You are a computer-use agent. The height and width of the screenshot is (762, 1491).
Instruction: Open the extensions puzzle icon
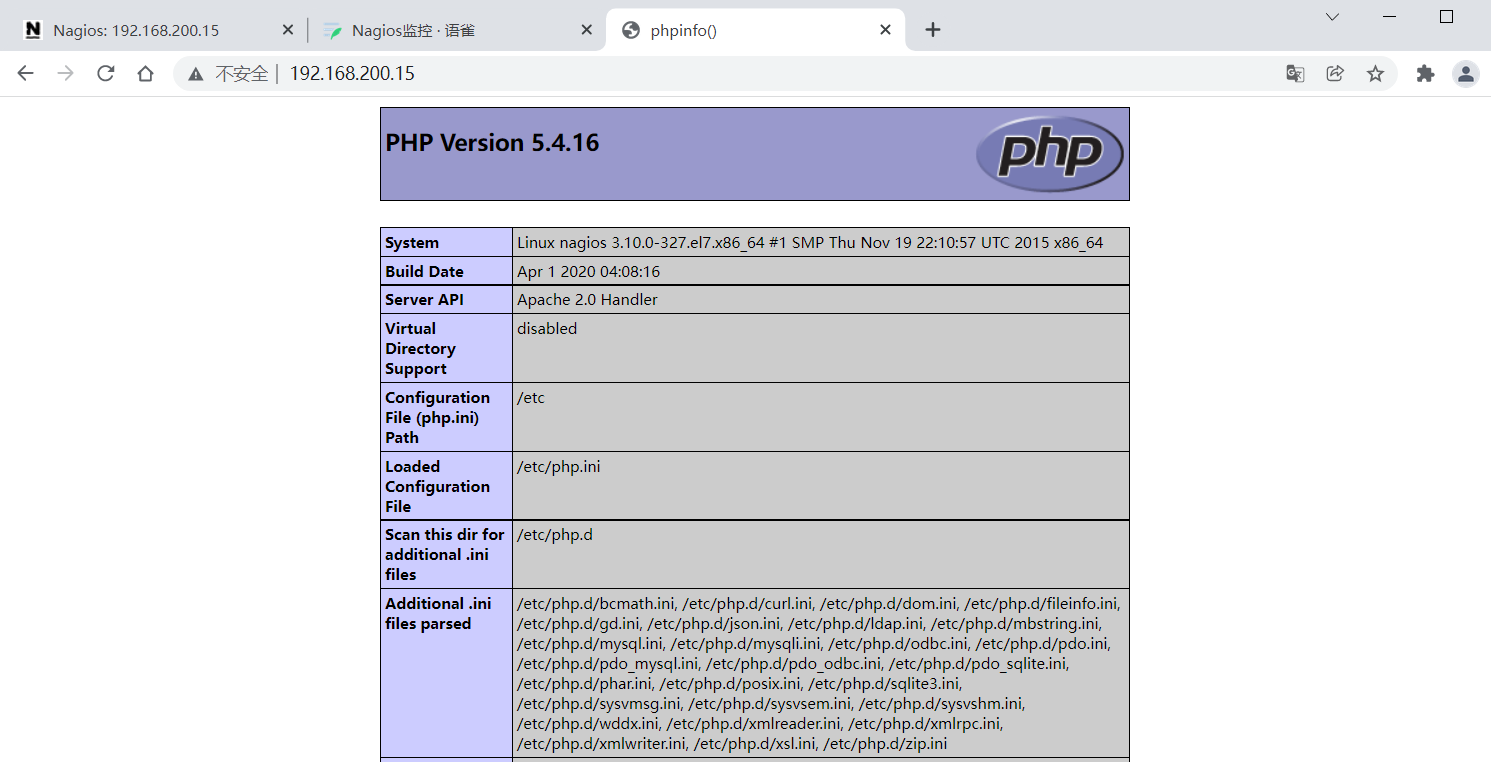pyautogui.click(x=1426, y=73)
